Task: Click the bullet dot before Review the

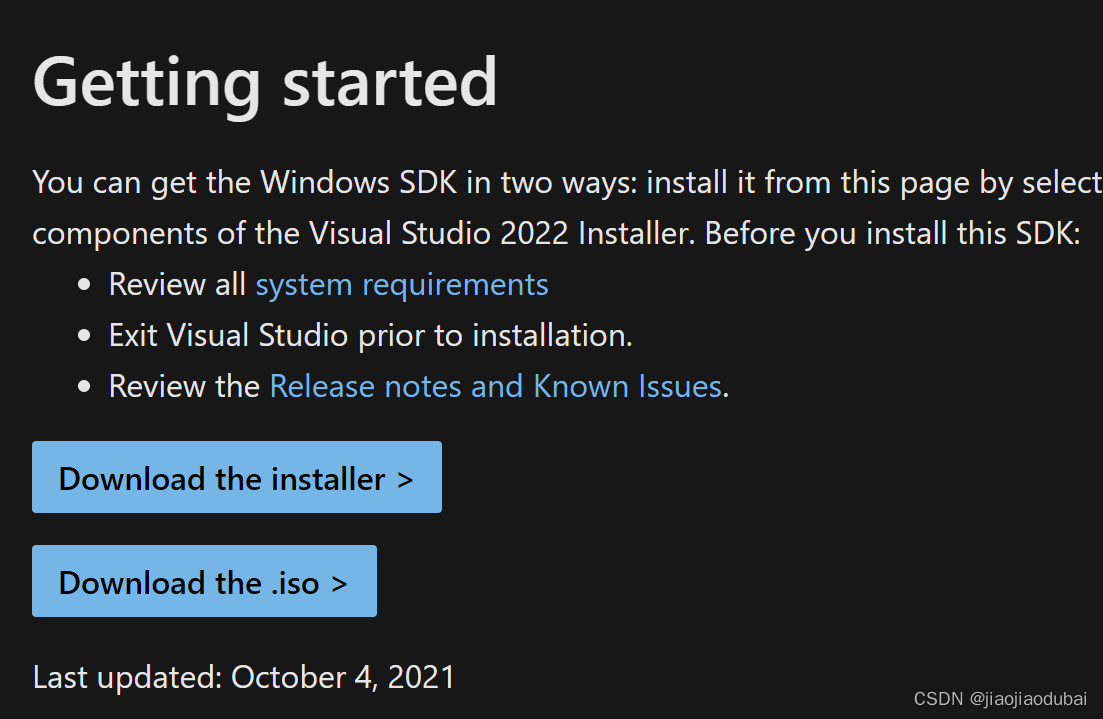Action: 84,386
